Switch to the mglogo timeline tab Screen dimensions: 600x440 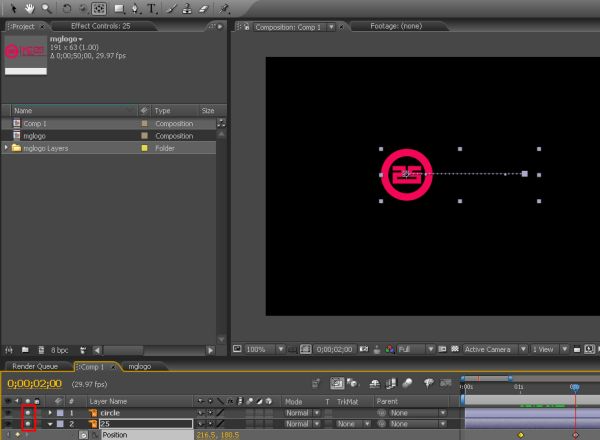click(x=140, y=366)
